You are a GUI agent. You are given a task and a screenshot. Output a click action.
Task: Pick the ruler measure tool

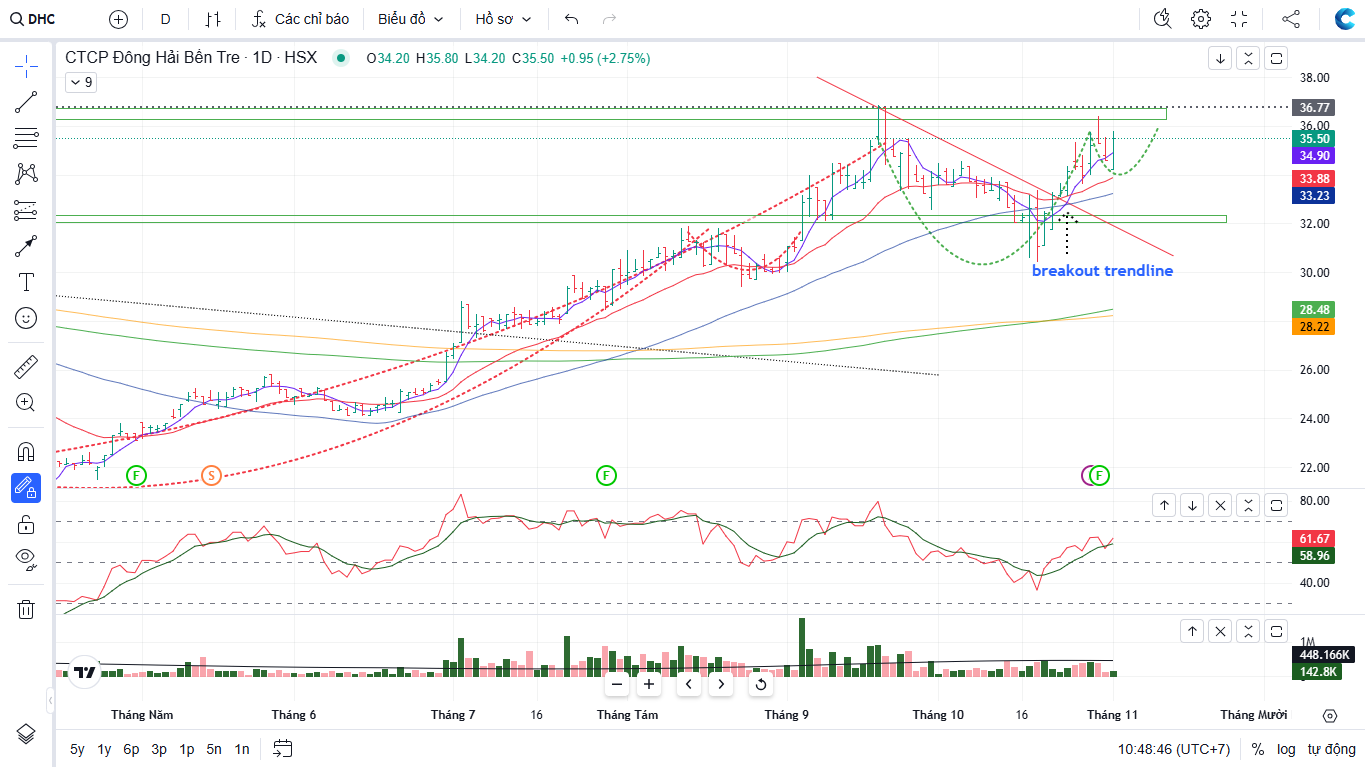(x=26, y=367)
